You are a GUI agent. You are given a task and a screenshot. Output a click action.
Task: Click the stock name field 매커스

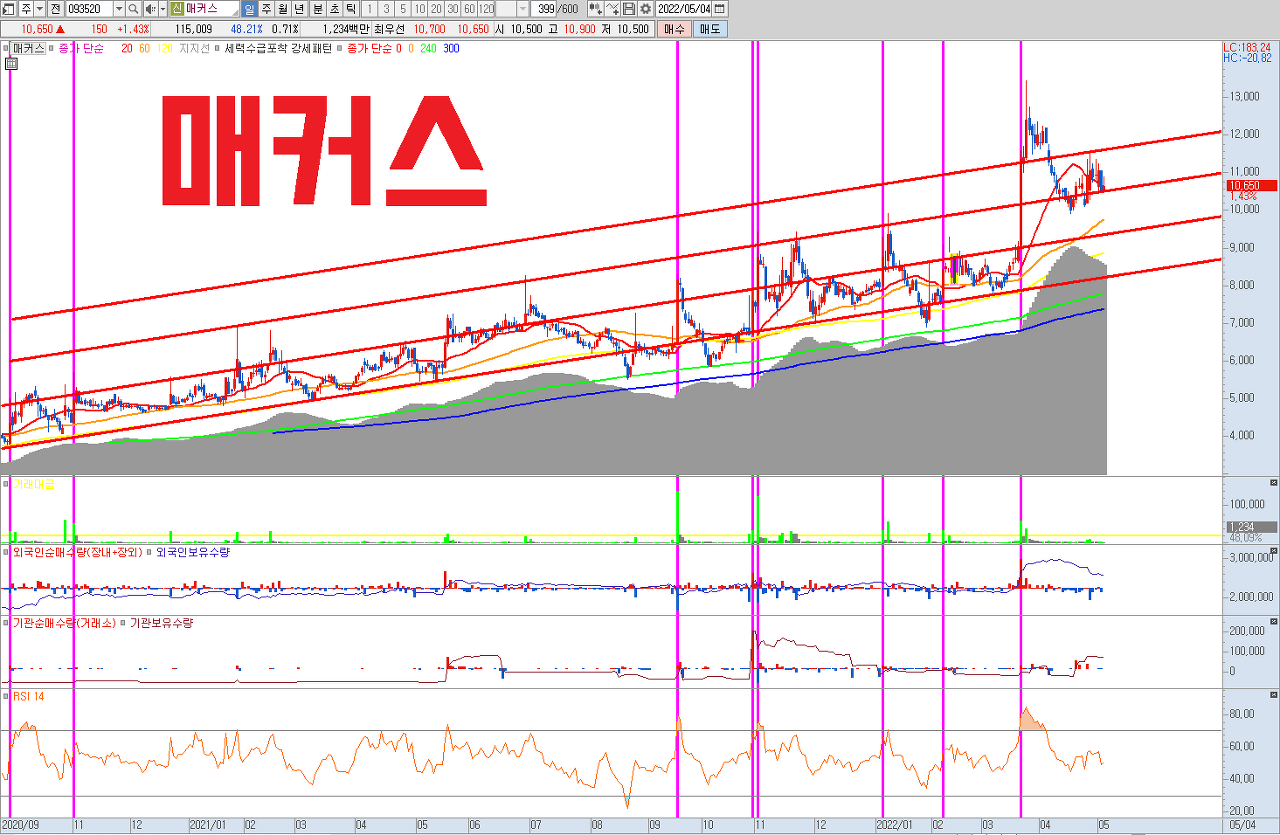[213, 9]
